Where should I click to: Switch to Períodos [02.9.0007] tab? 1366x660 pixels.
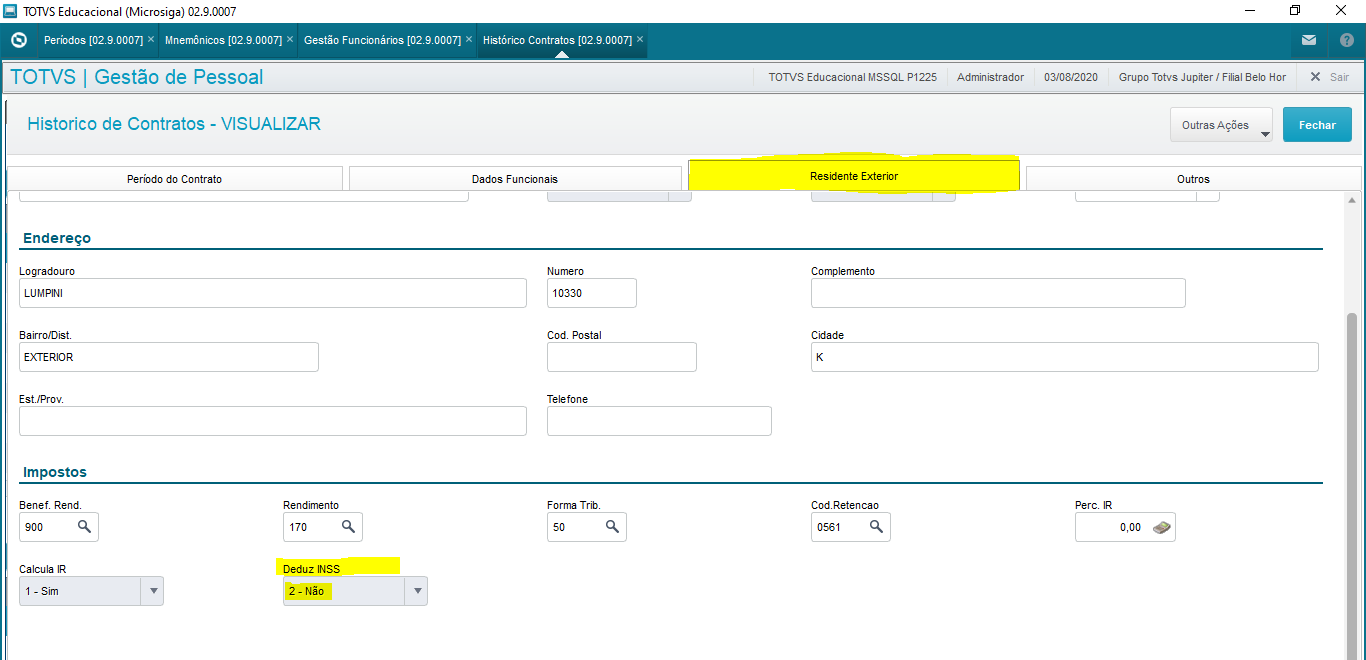pos(93,40)
